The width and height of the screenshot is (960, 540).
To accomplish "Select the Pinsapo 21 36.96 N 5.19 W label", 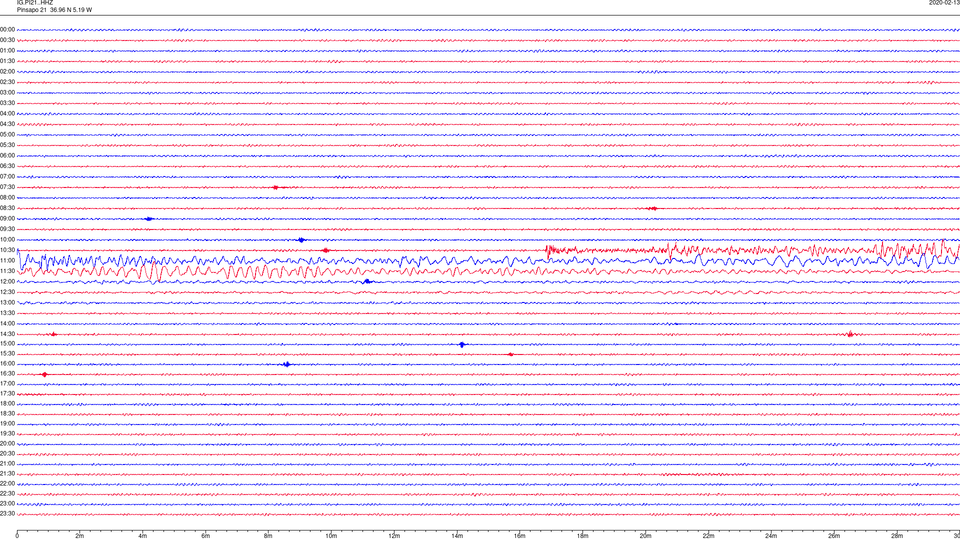I will click(54, 10).
